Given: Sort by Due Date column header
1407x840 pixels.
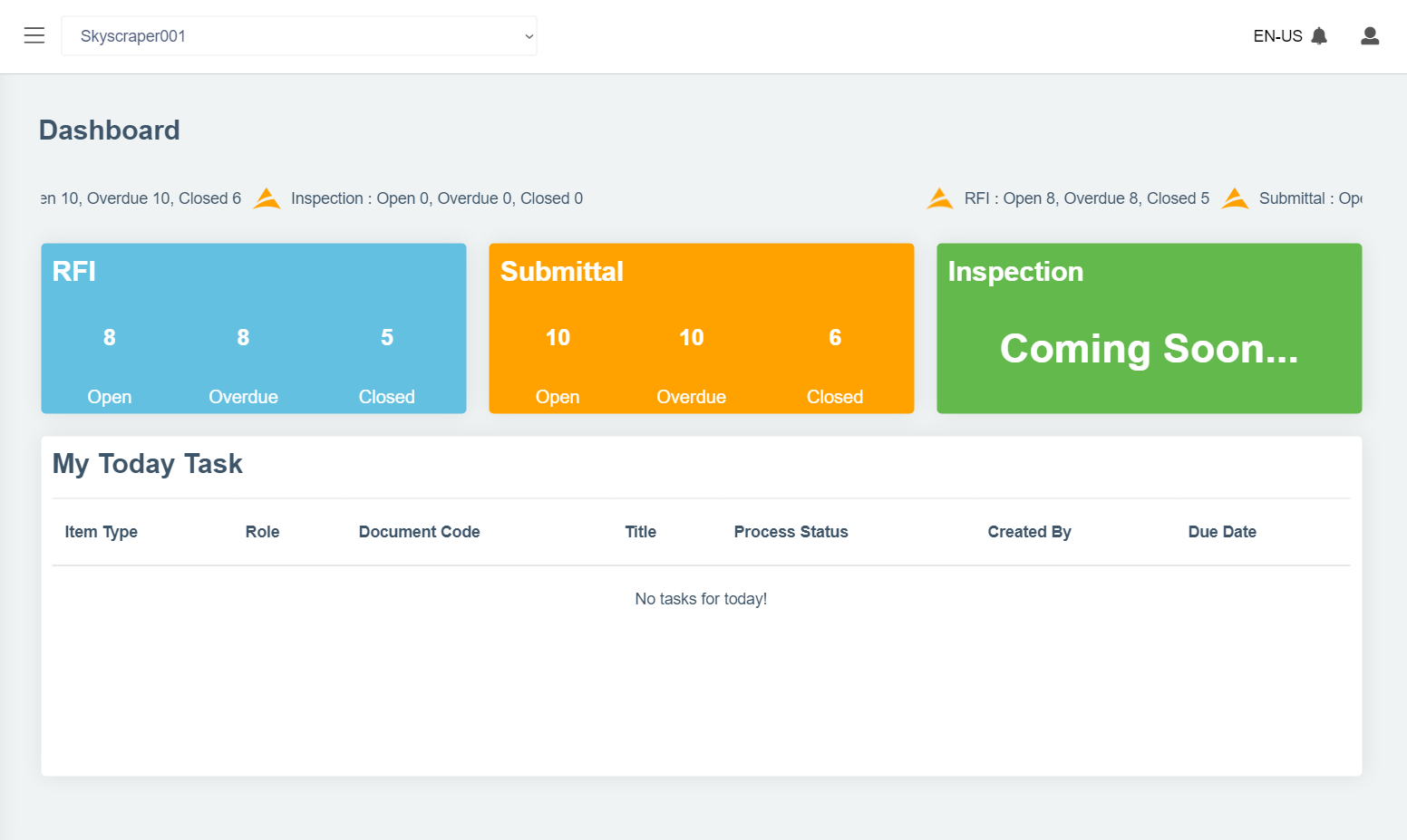Looking at the screenshot, I should click(x=1221, y=532).
